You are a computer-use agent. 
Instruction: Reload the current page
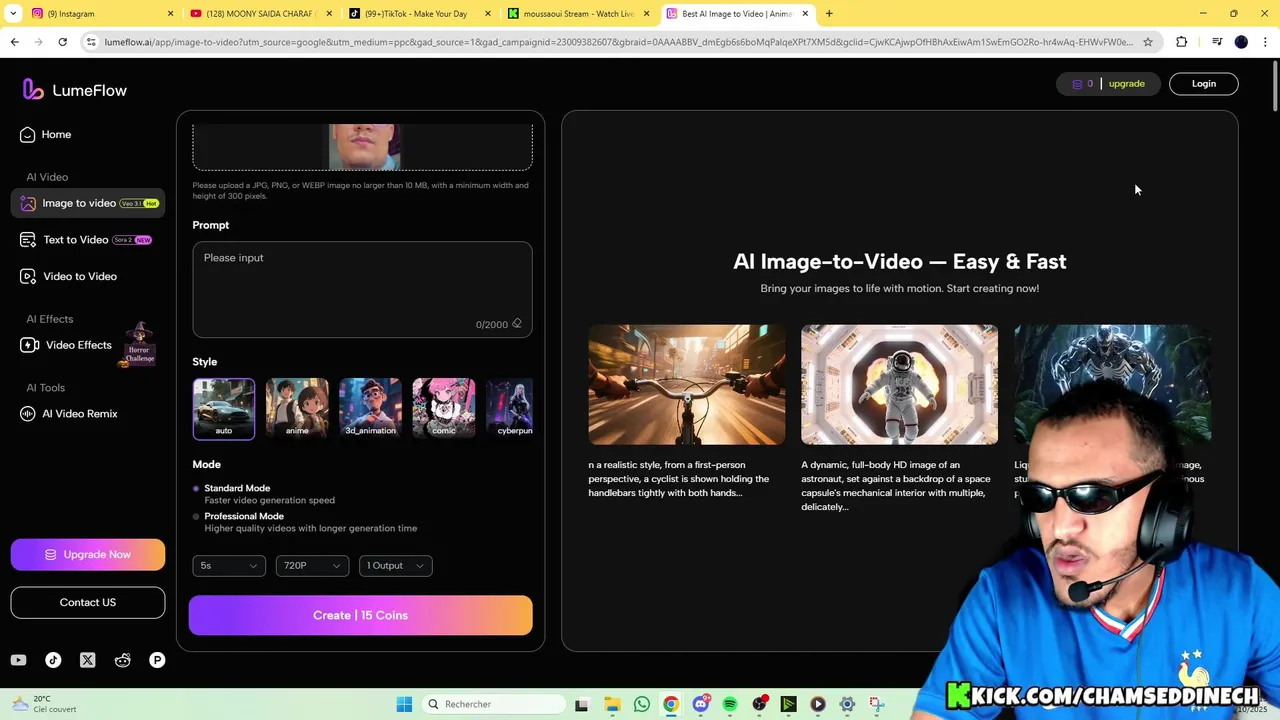pyautogui.click(x=62, y=42)
